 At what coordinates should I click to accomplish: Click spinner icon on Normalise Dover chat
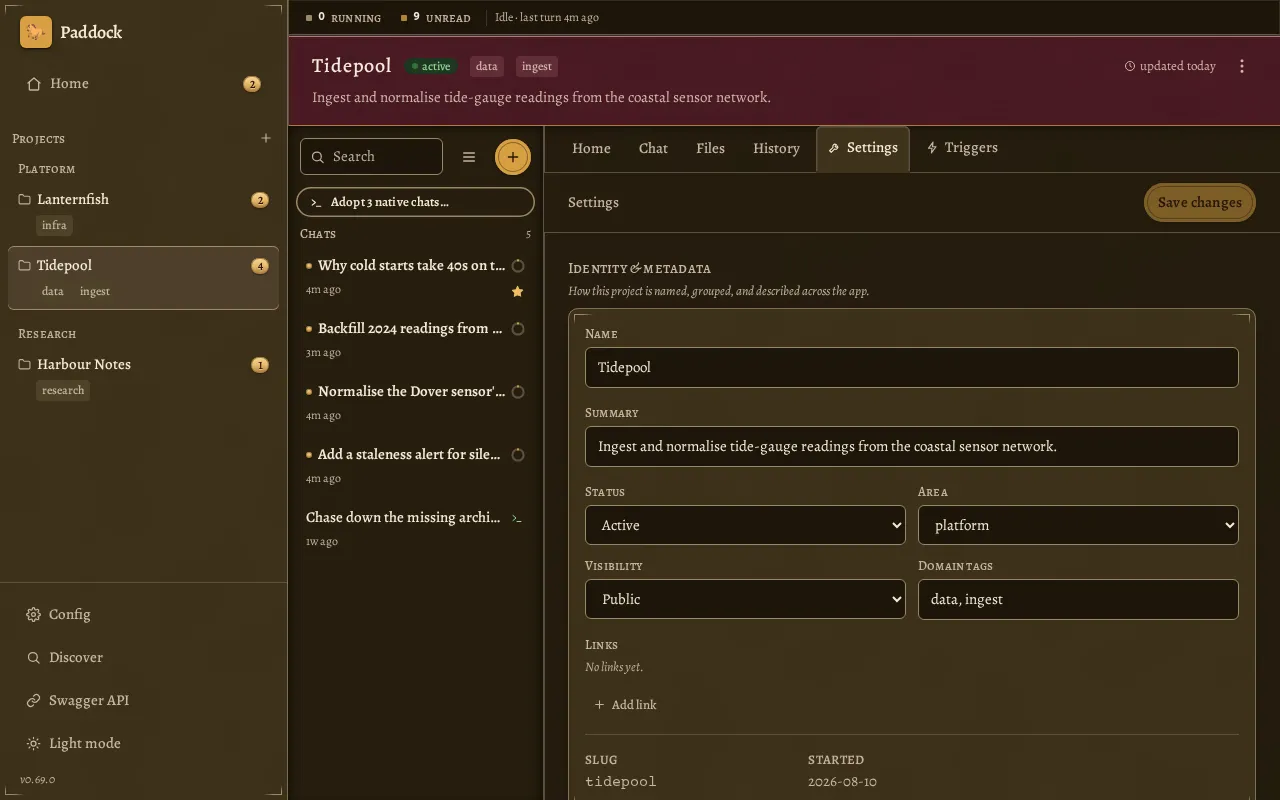(518, 392)
